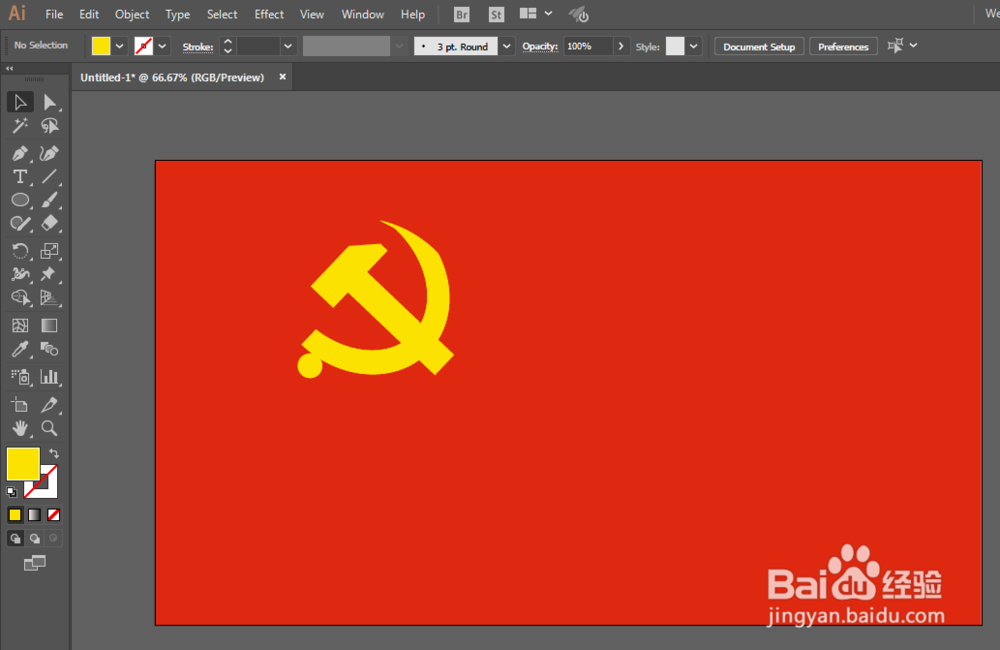Viewport: 1000px width, 650px height.
Task: Activate the Mesh tool
Action: 20,325
